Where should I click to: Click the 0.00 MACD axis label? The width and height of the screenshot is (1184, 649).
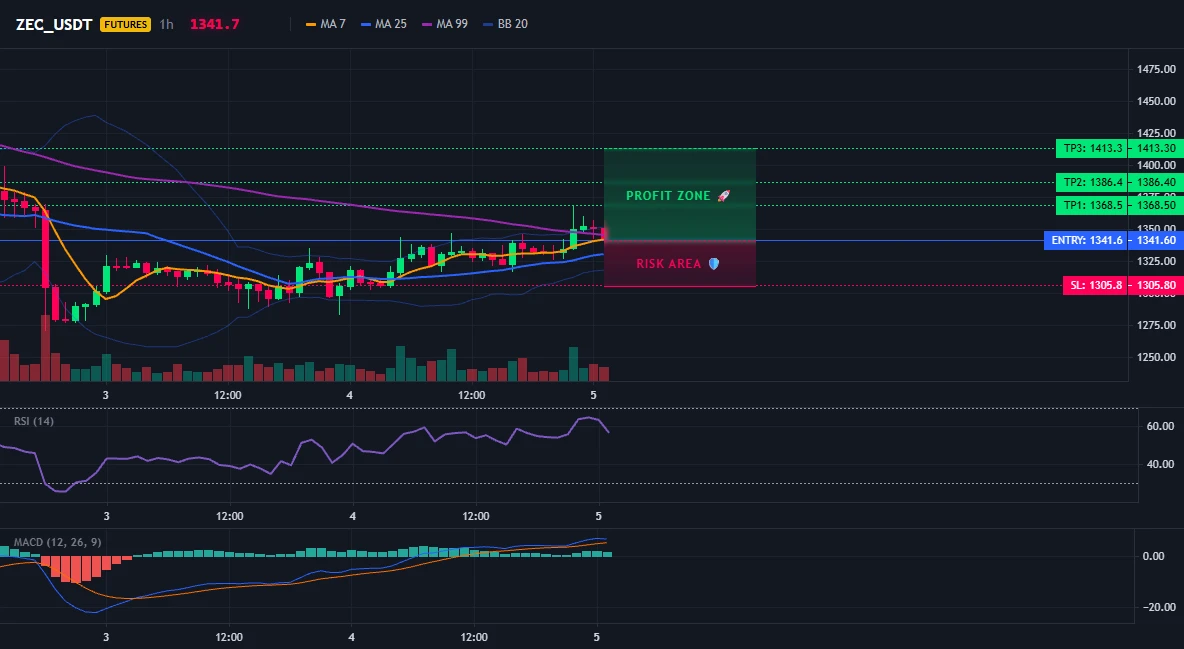tap(1154, 556)
